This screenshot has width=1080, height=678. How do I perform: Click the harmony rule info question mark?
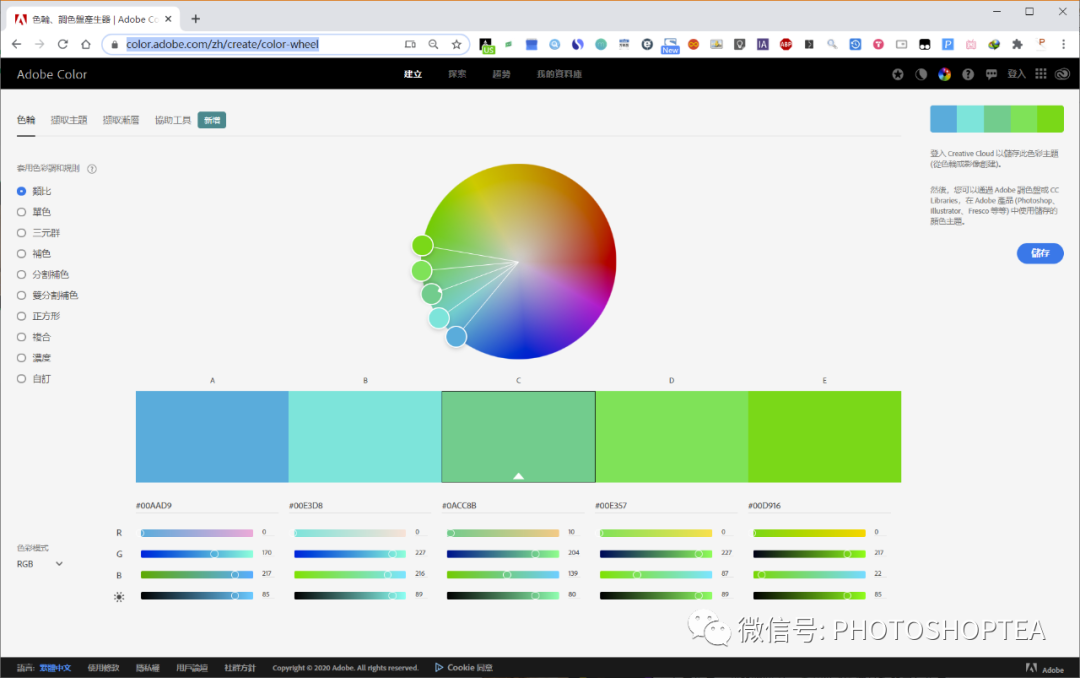pos(92,169)
